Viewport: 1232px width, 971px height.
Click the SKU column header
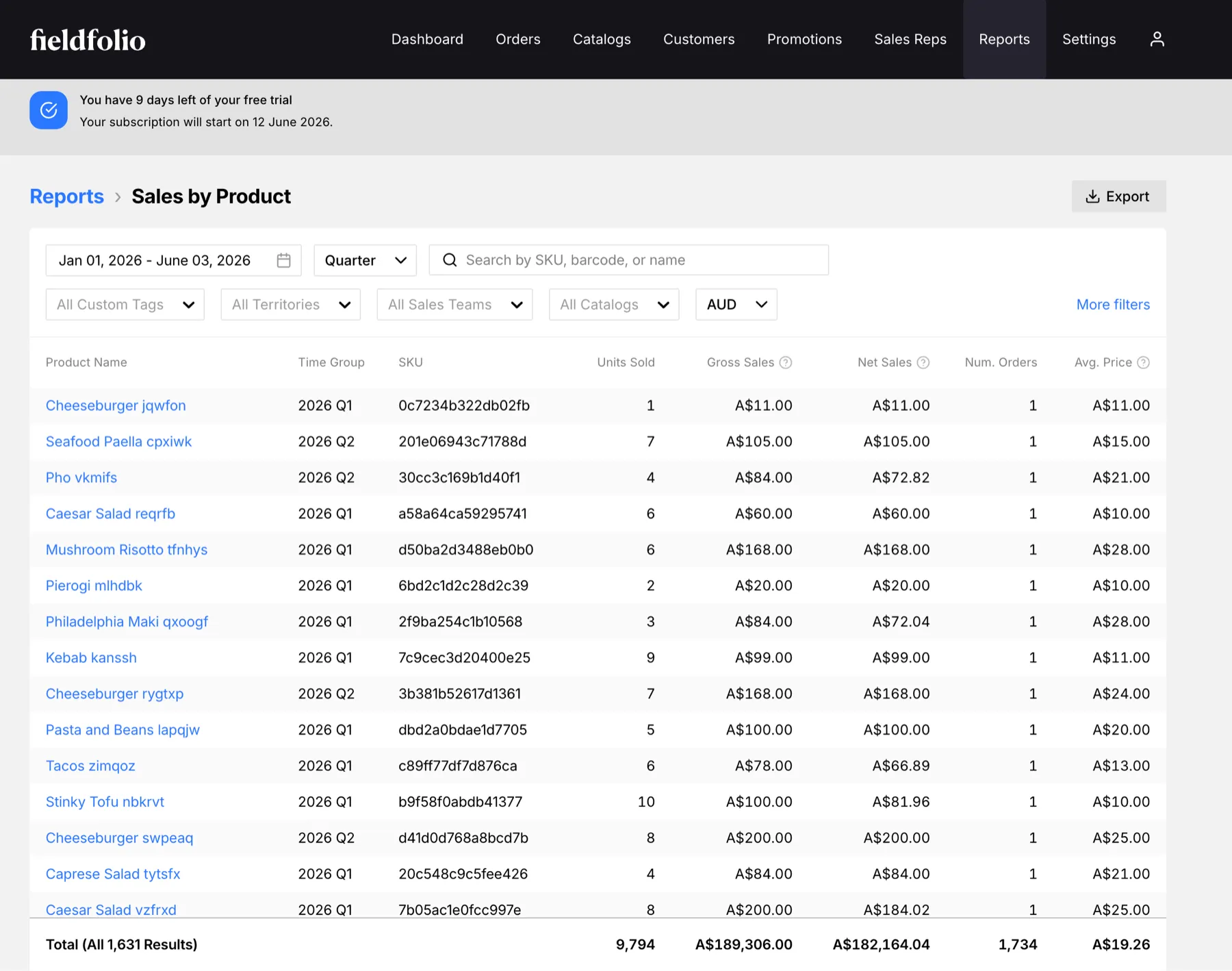(411, 362)
